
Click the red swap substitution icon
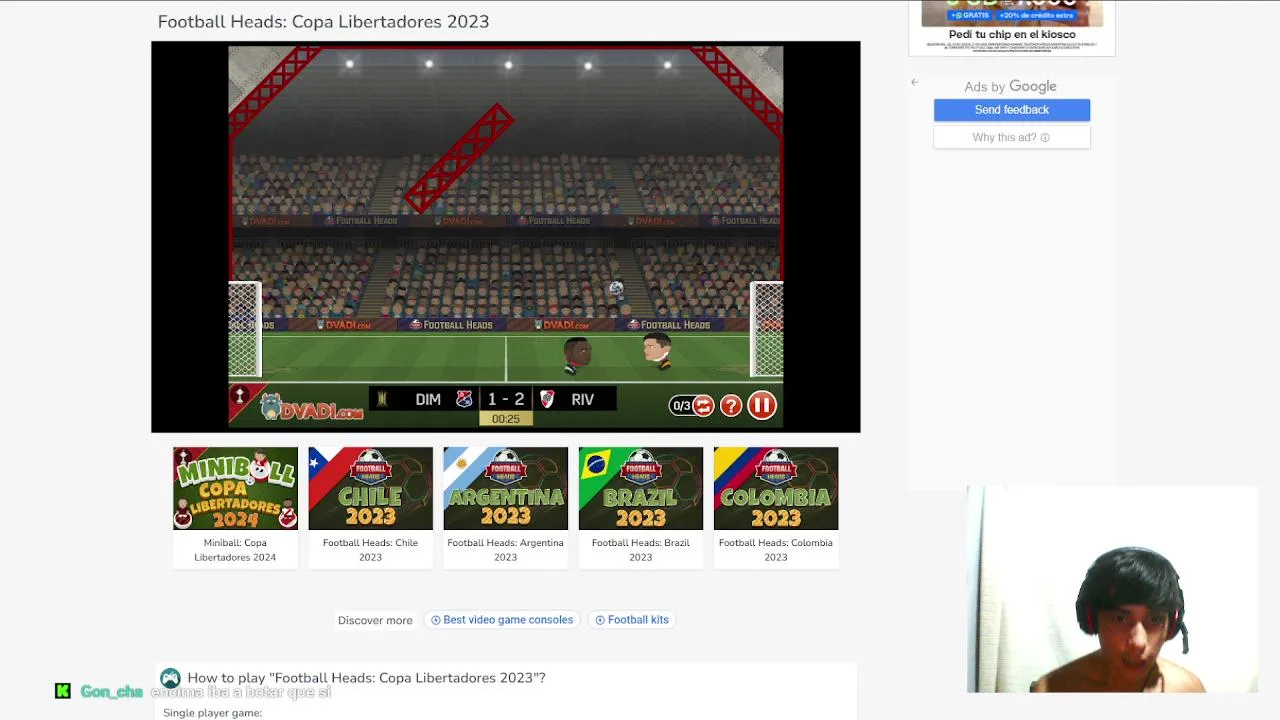tap(703, 405)
